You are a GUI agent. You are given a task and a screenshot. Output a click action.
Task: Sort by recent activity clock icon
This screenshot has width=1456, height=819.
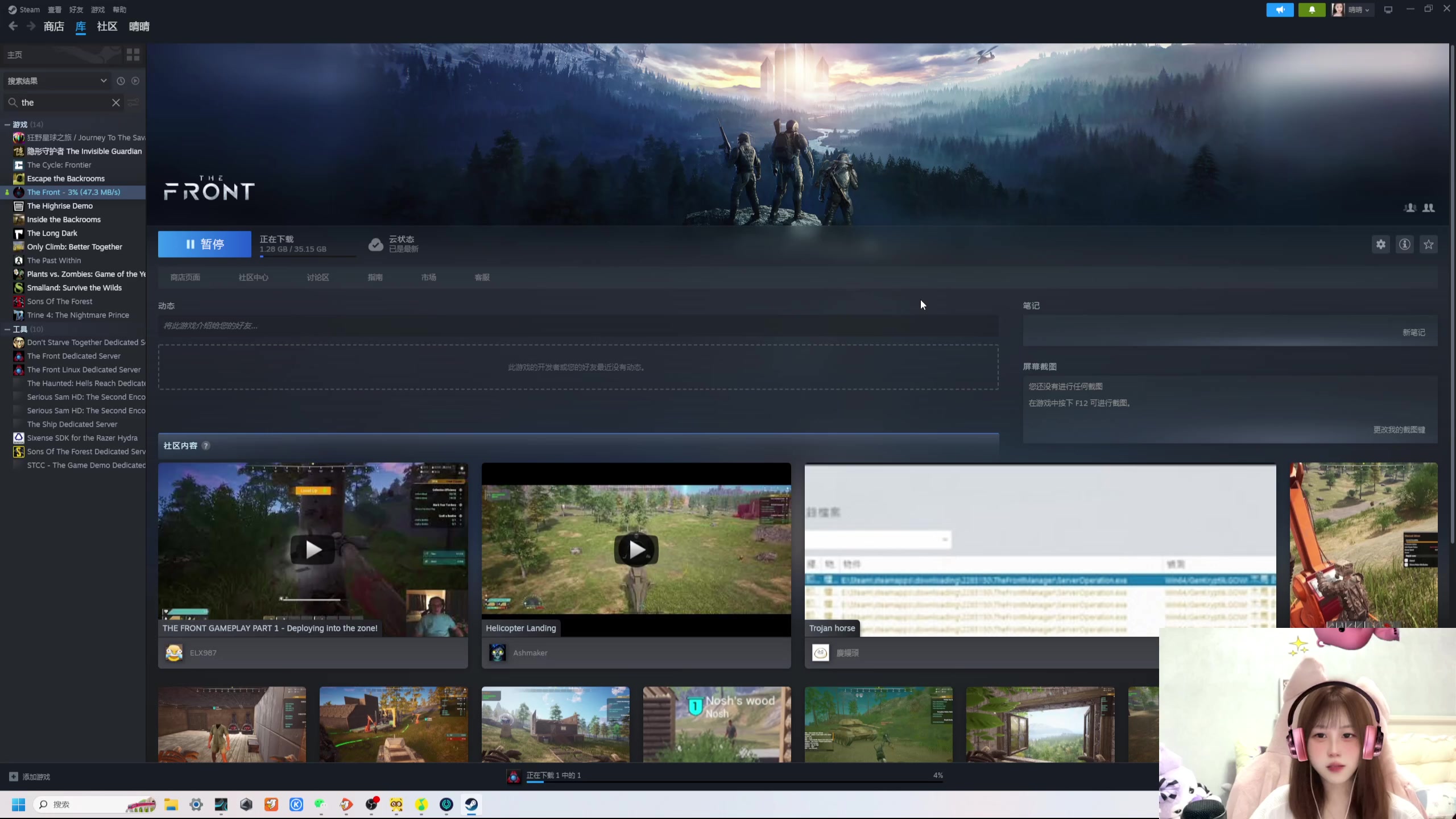pyautogui.click(x=121, y=81)
